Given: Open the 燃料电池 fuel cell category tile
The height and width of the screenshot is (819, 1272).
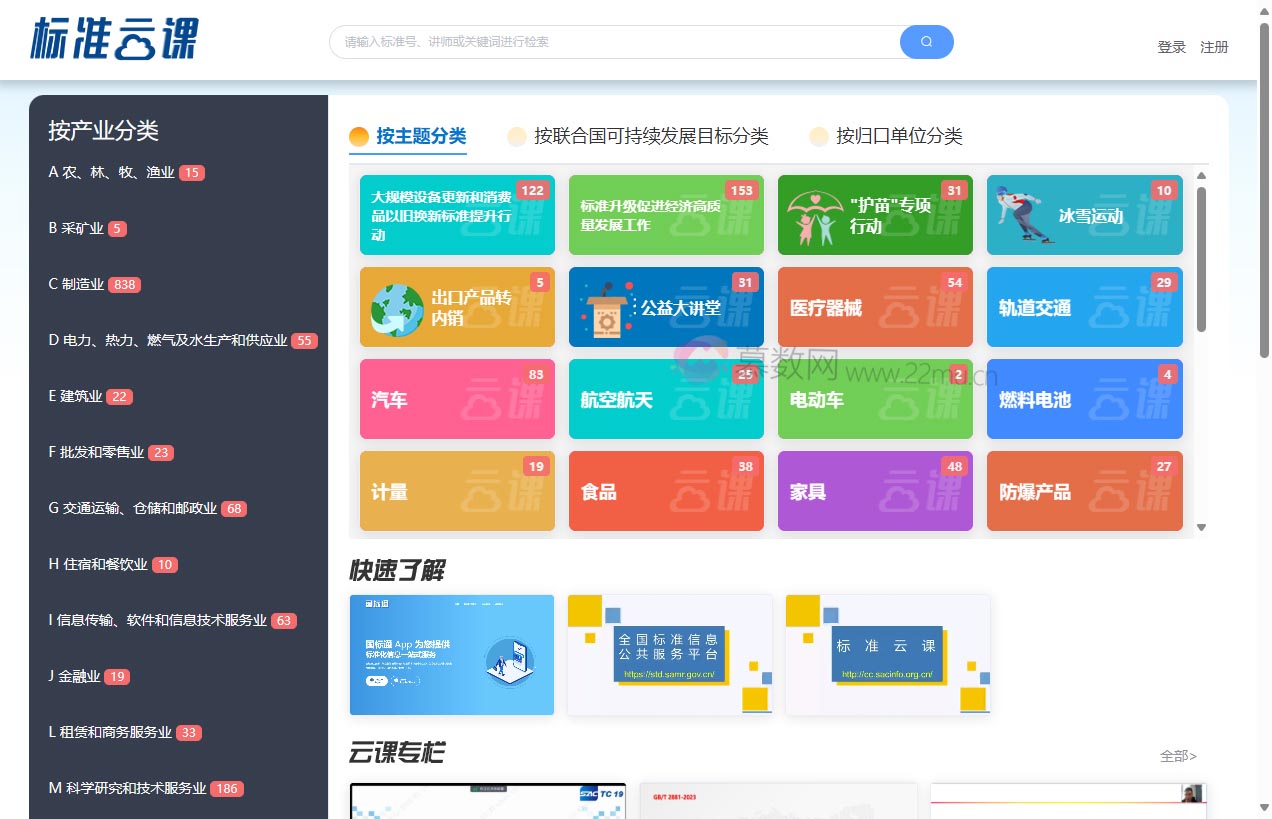Looking at the screenshot, I should coord(1084,399).
